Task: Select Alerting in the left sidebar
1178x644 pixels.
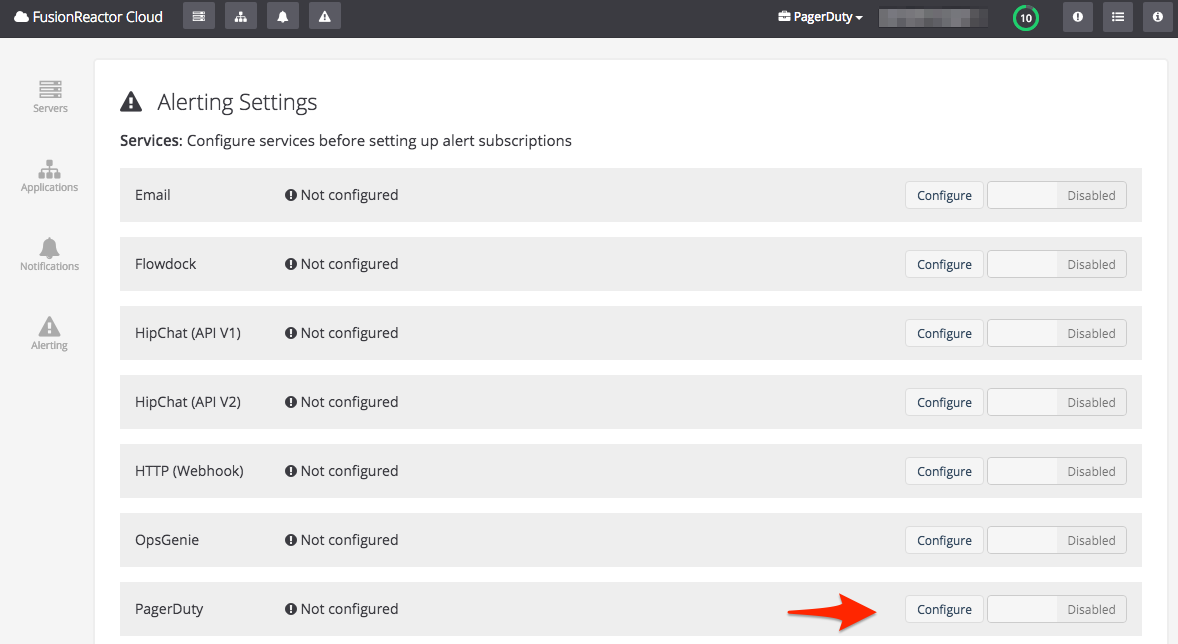Action: [49, 334]
